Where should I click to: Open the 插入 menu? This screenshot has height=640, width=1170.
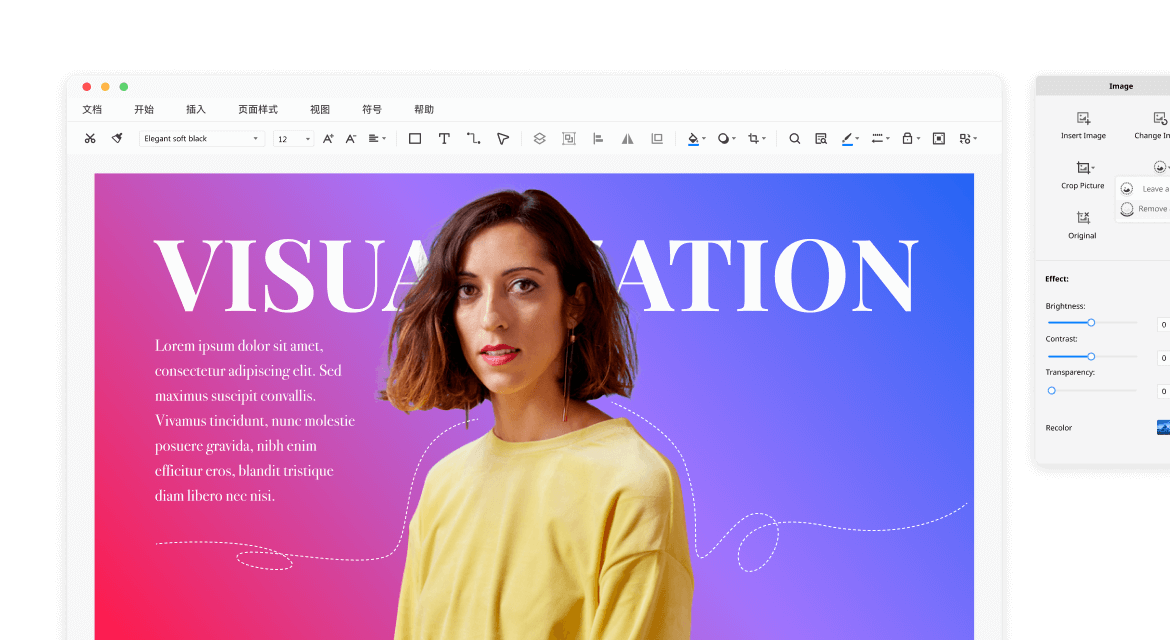tap(195, 110)
